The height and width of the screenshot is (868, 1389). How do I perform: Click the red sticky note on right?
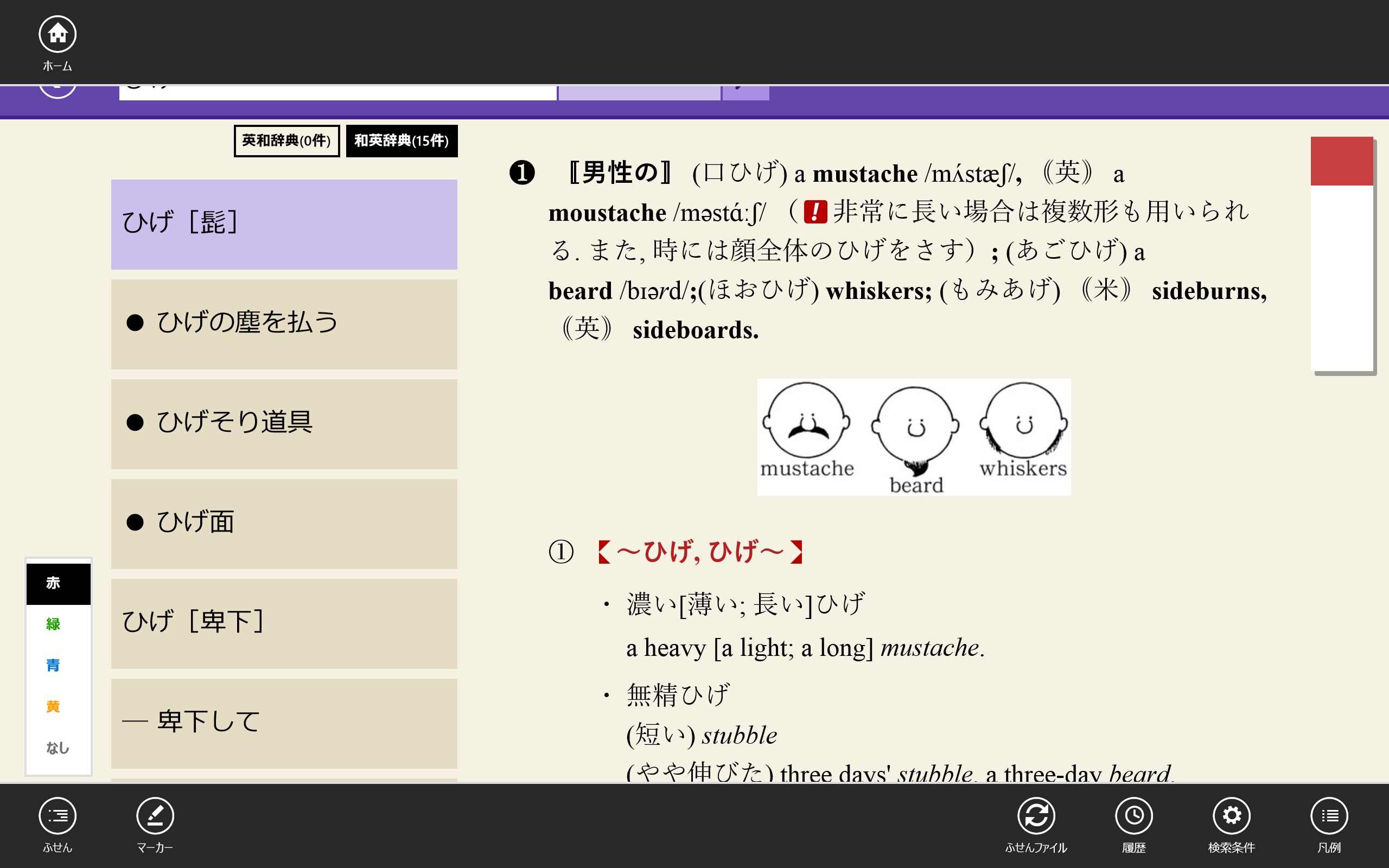[x=1341, y=254]
